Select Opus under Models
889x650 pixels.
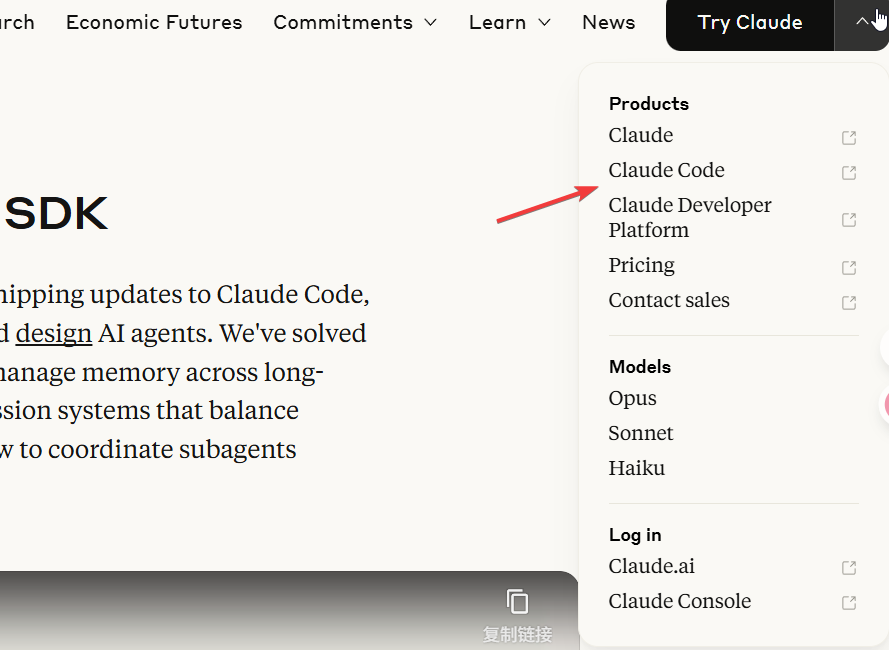tap(632, 398)
